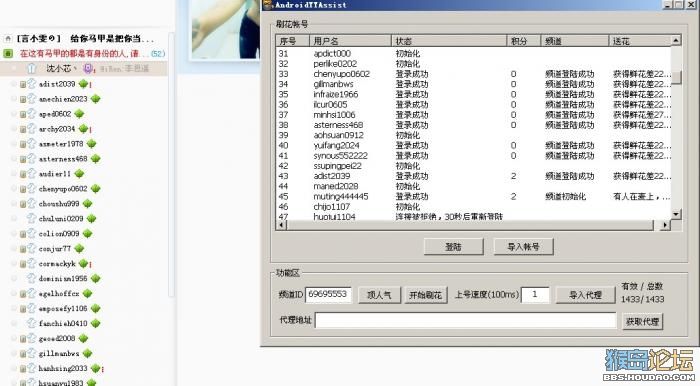Click the 获取代理 button
The image size is (700, 386).
[642, 321]
